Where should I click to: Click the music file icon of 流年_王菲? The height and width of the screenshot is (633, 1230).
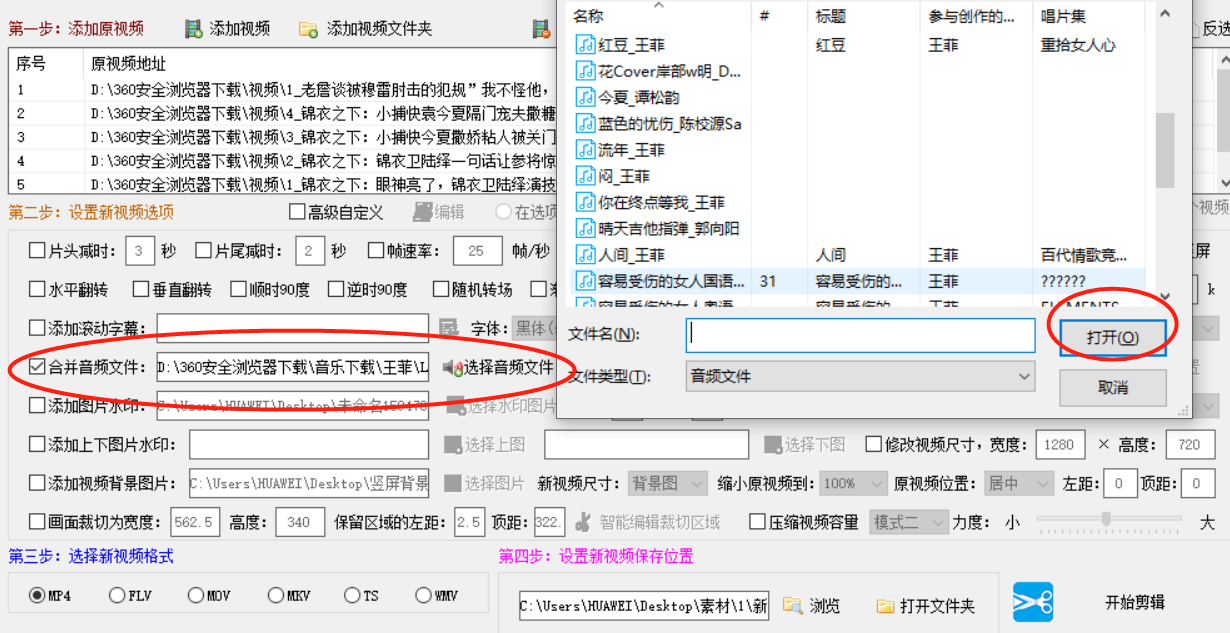coord(585,150)
